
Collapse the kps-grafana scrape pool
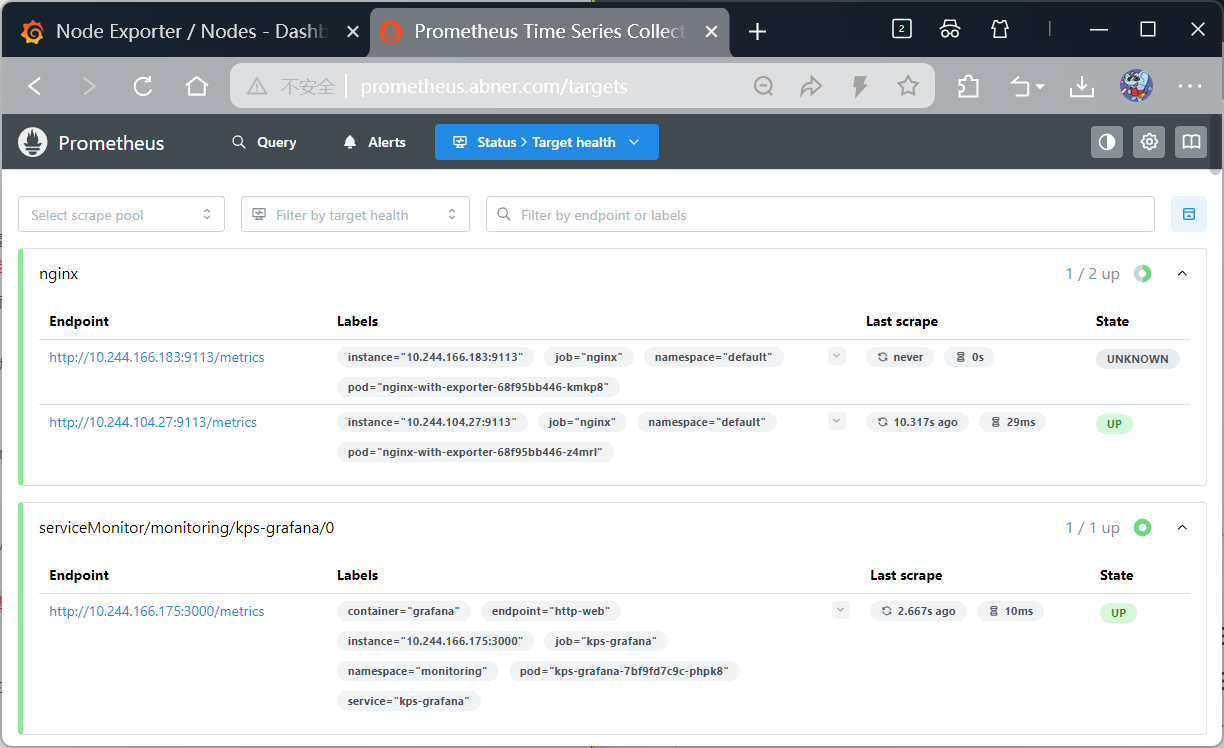pyautogui.click(x=1182, y=527)
